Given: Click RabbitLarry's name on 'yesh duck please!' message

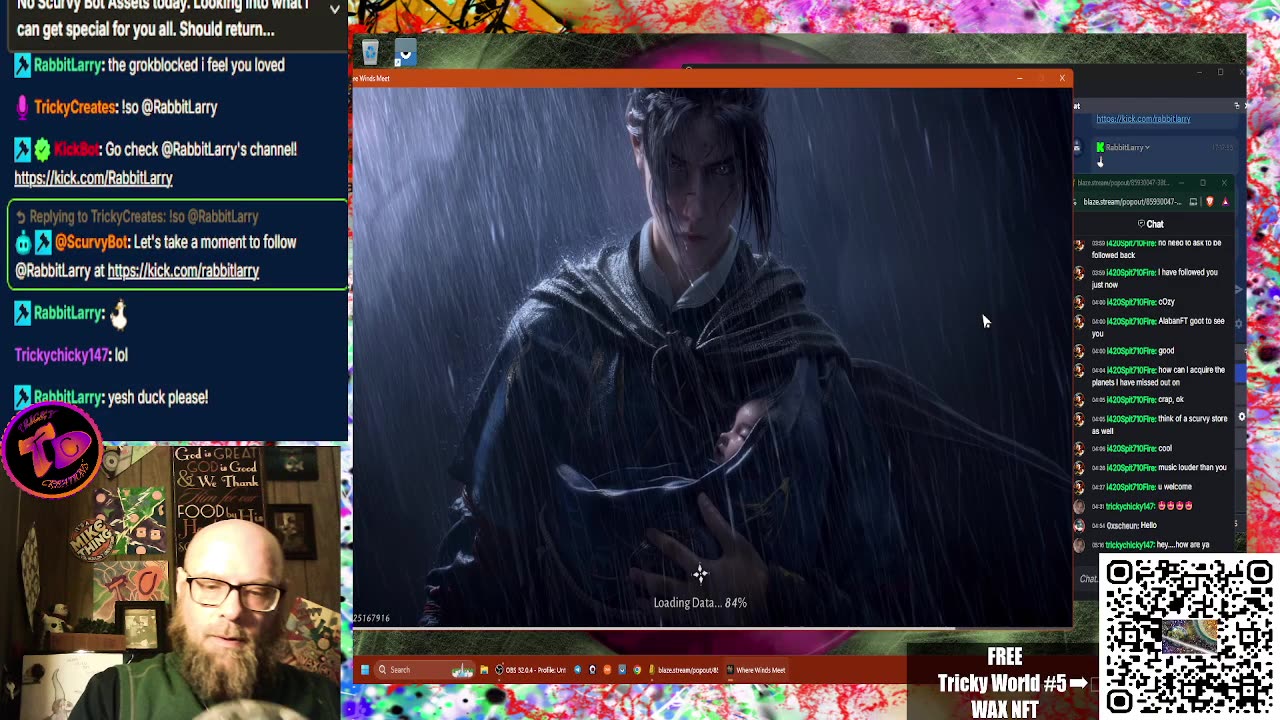Looking at the screenshot, I should 68,397.
